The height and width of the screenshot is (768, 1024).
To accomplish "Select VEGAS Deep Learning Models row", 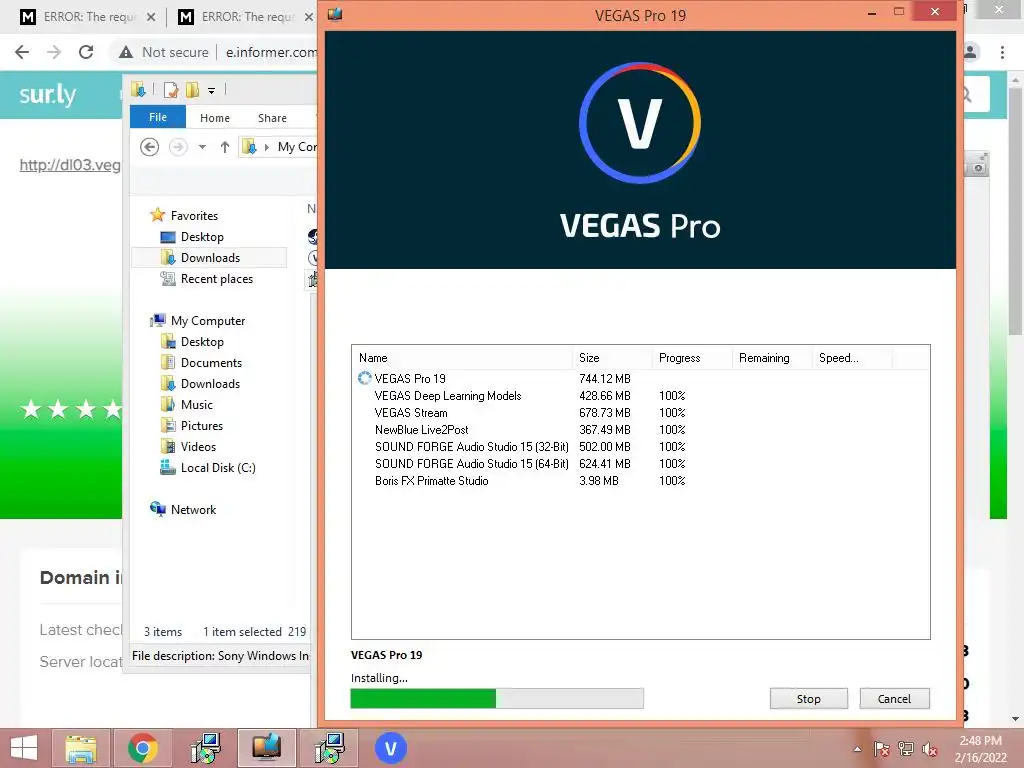I will [x=640, y=396].
